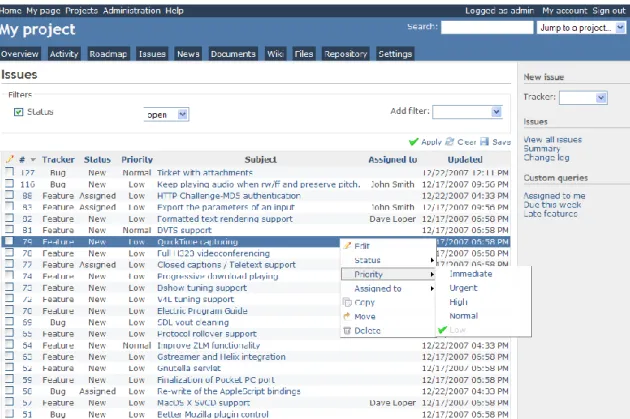
Task: Choose Urgent priority
Action: [463, 288]
